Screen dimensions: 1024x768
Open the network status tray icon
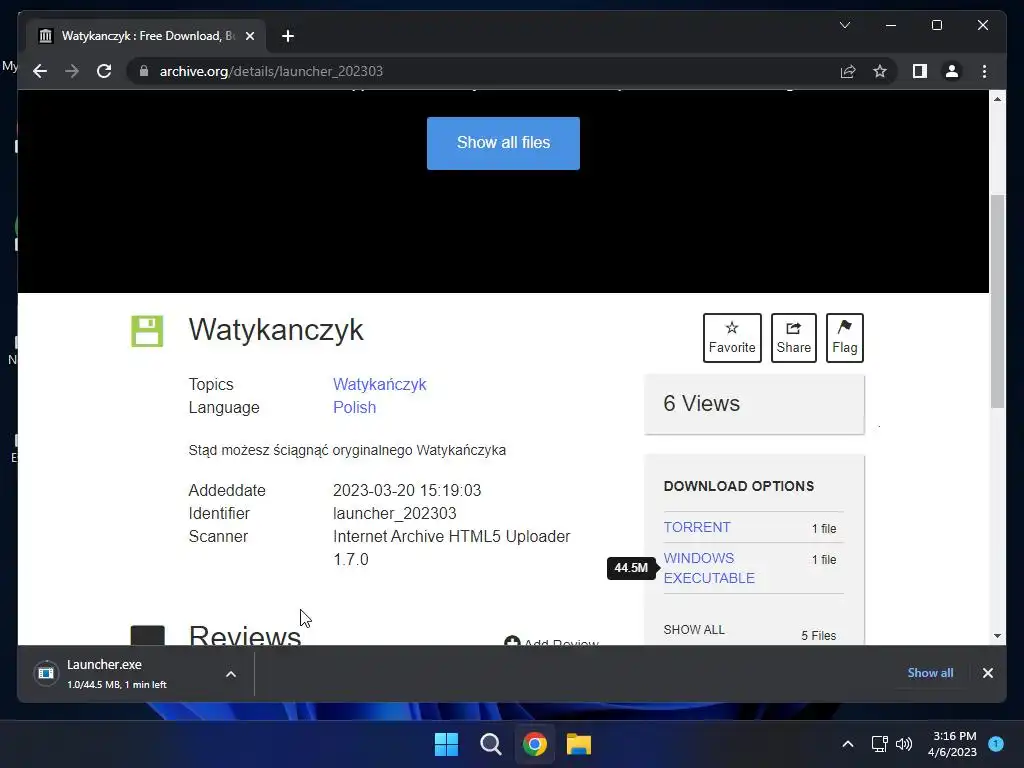(x=879, y=744)
